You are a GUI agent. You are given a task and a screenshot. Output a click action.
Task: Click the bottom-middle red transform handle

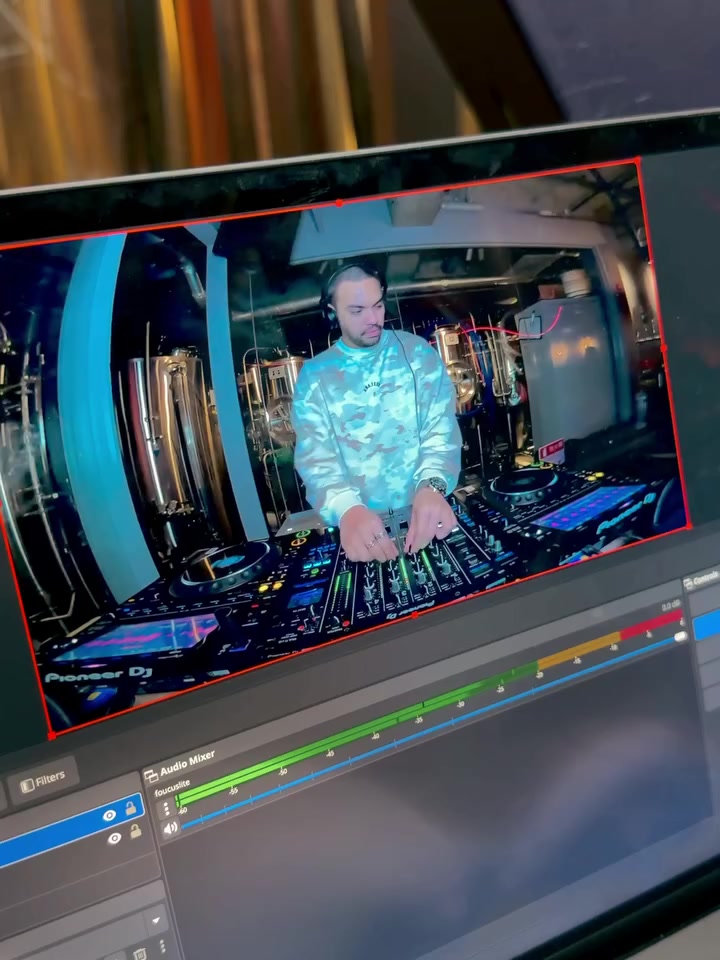click(x=414, y=615)
